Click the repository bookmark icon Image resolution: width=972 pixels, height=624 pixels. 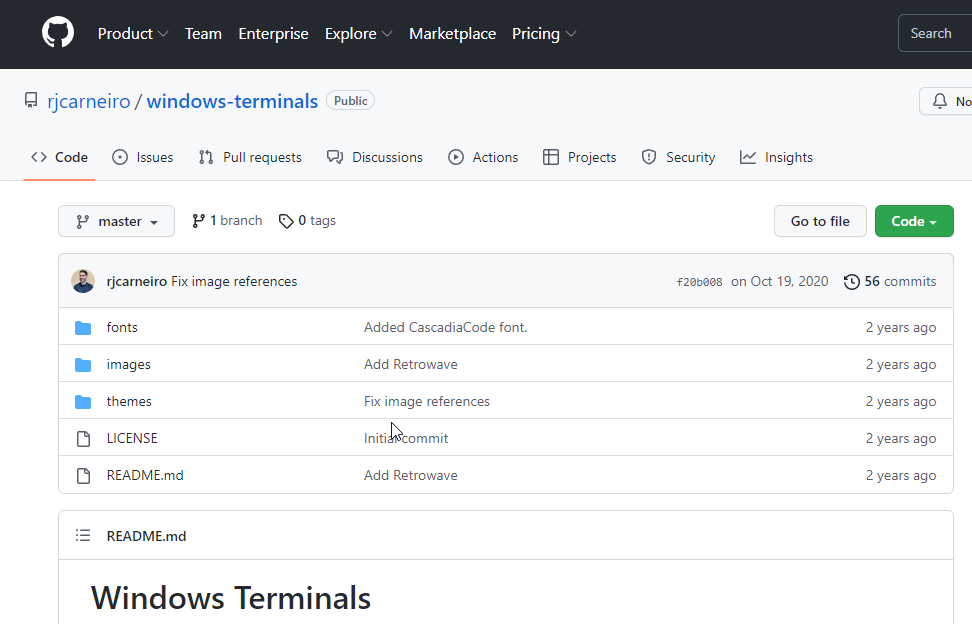click(30, 100)
